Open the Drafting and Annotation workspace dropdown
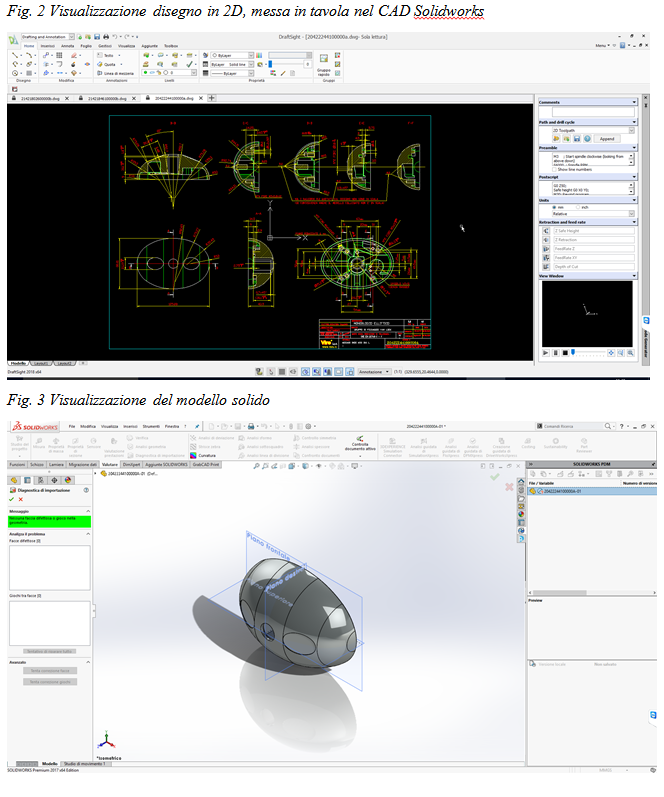This screenshot has height=797, width=664. coord(72,37)
